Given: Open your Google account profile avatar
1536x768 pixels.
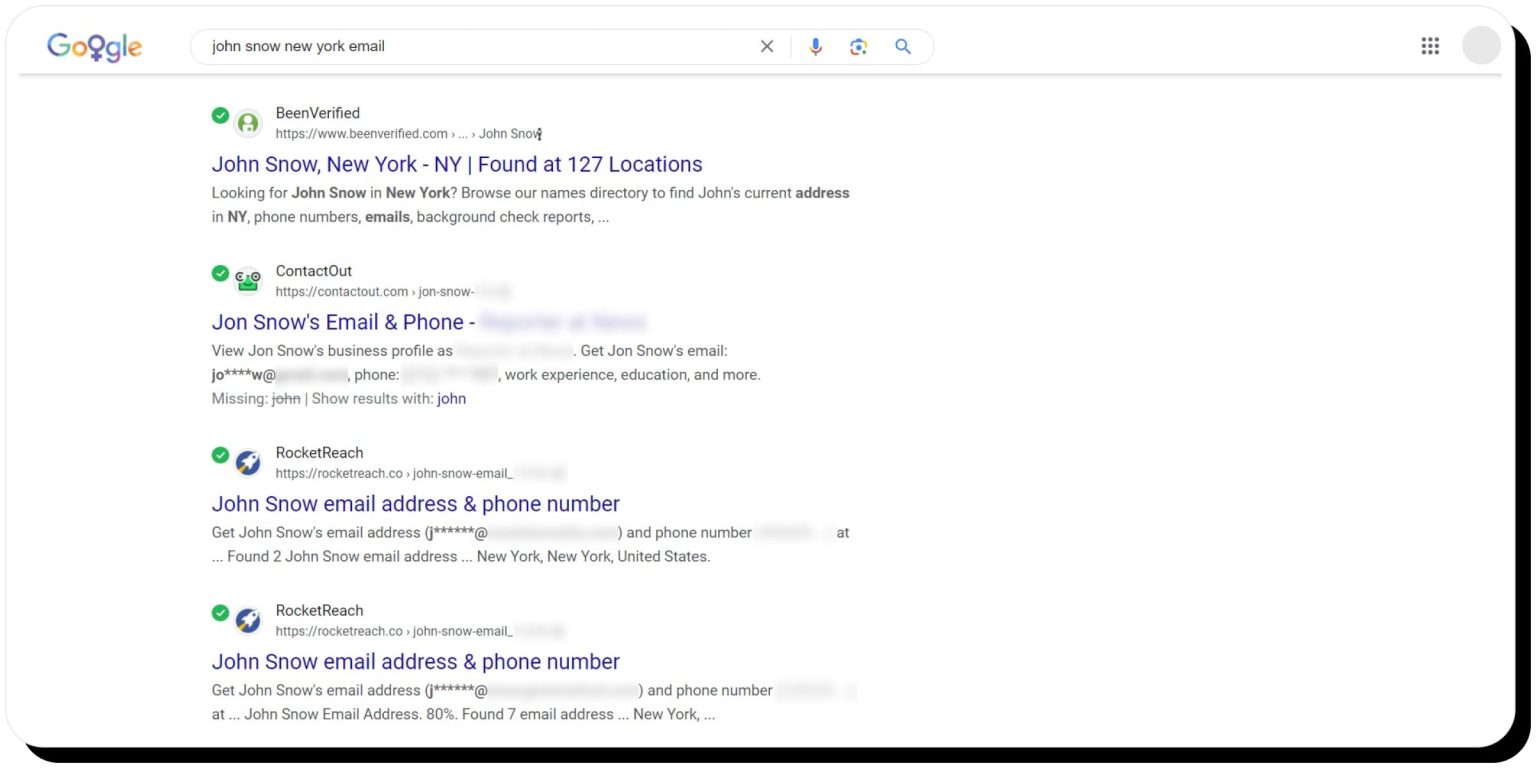Looking at the screenshot, I should point(1481,46).
